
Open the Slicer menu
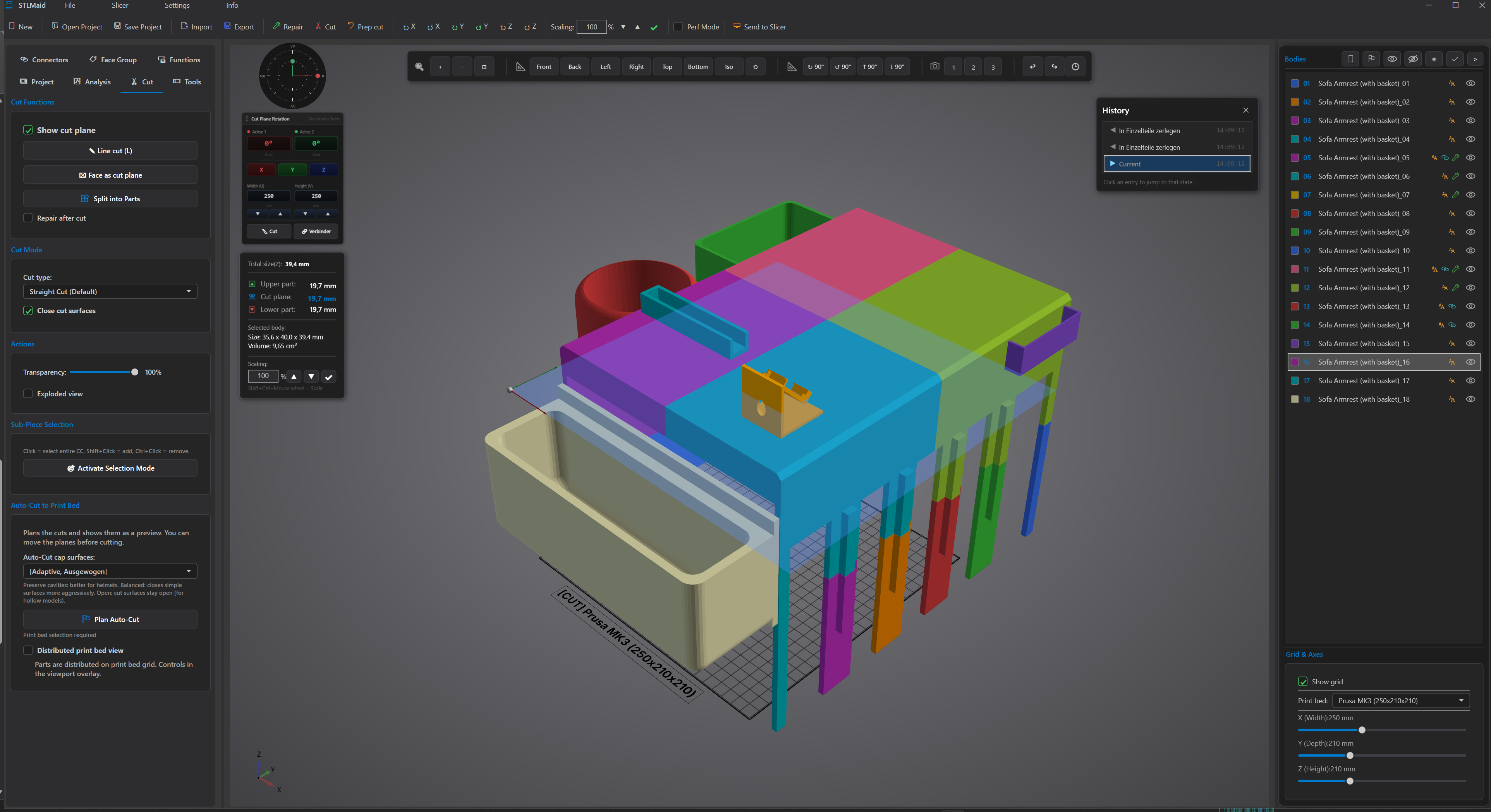coord(120,5)
